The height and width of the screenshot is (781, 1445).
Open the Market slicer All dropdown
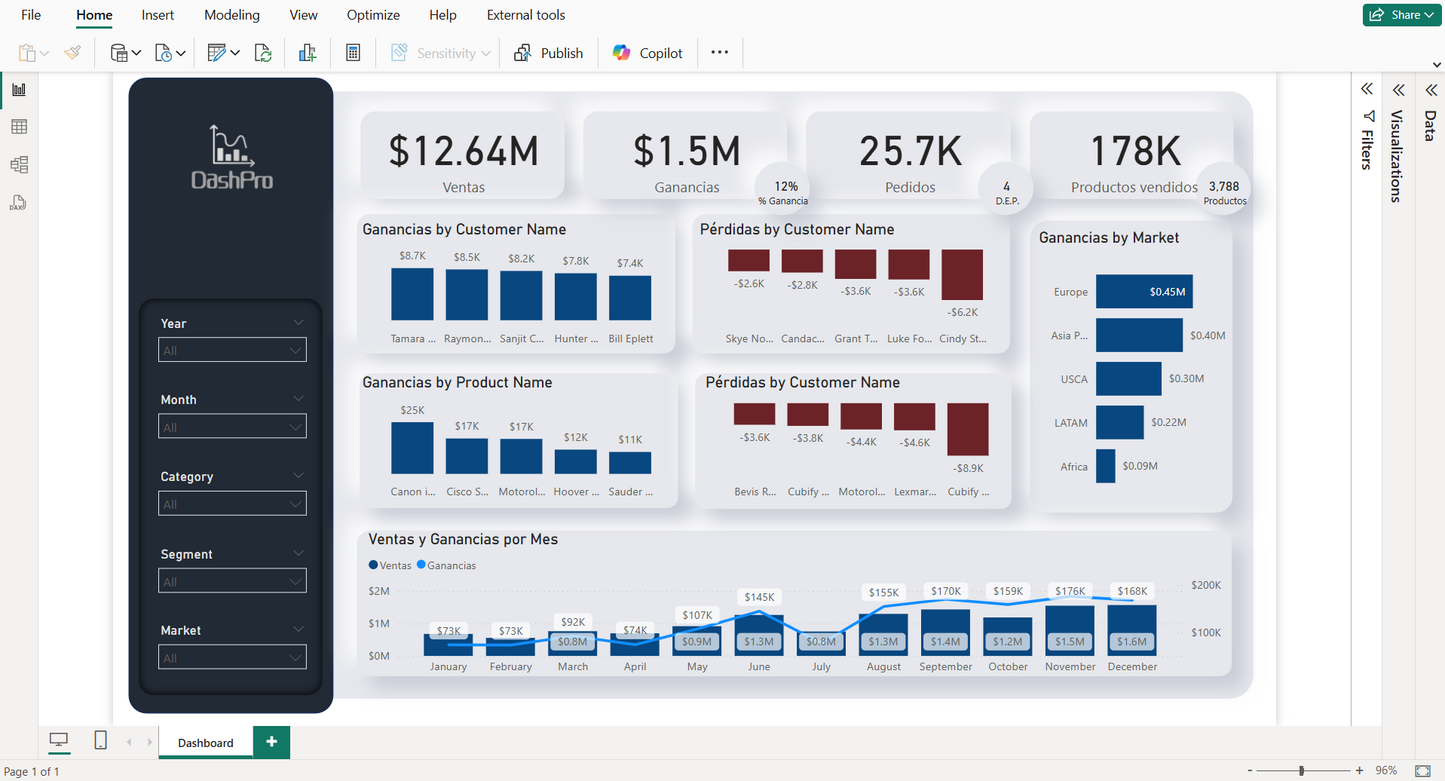232,657
